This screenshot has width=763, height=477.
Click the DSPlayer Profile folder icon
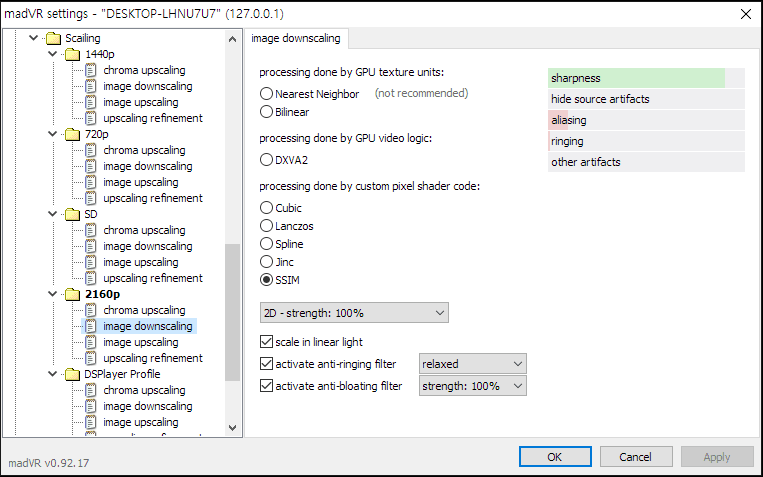pos(72,374)
